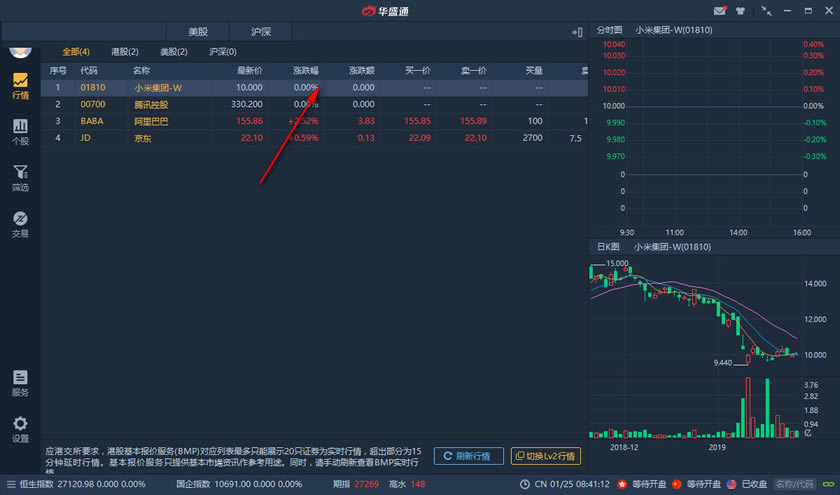
Task: Open the 服务 (Service) sidebar icon
Action: (20, 383)
